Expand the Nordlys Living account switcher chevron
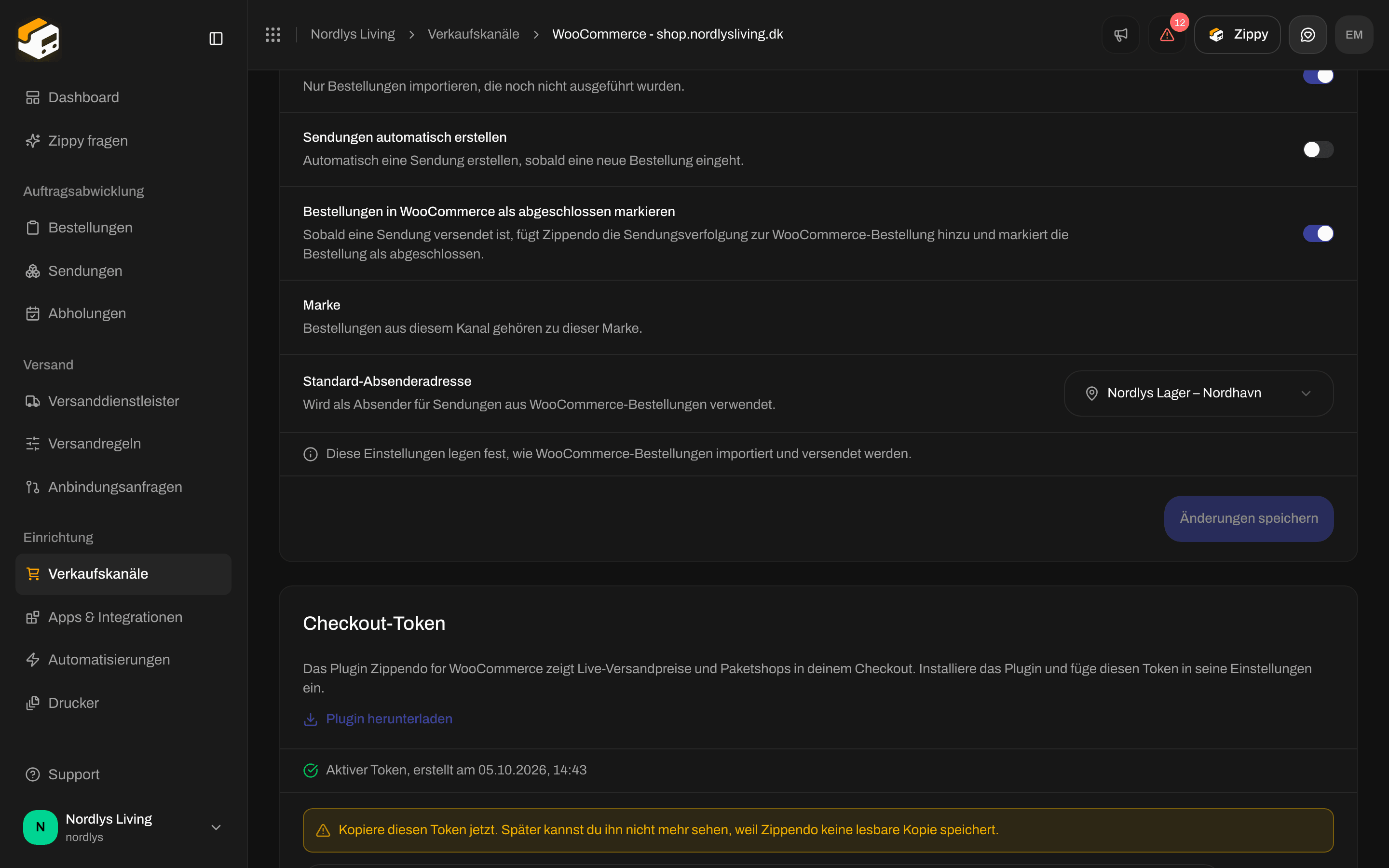The height and width of the screenshot is (868, 1389). point(216,827)
